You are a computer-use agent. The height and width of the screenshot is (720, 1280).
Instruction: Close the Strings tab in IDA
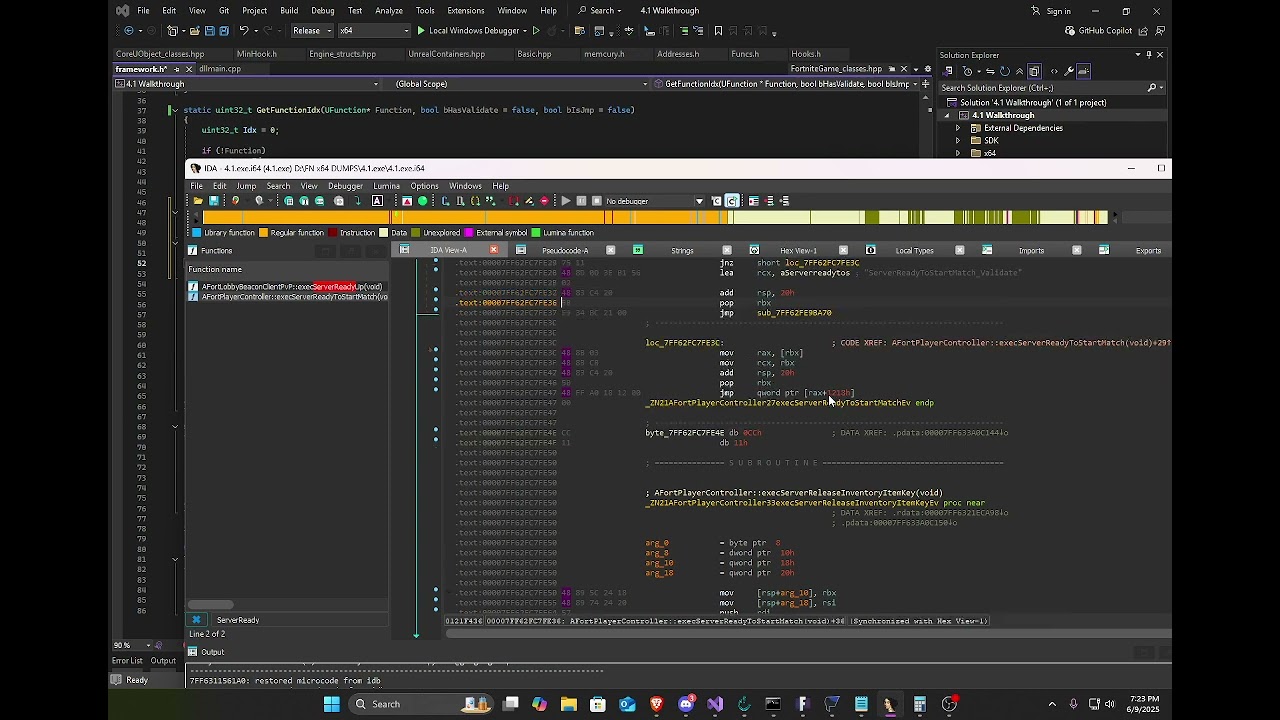click(726, 250)
